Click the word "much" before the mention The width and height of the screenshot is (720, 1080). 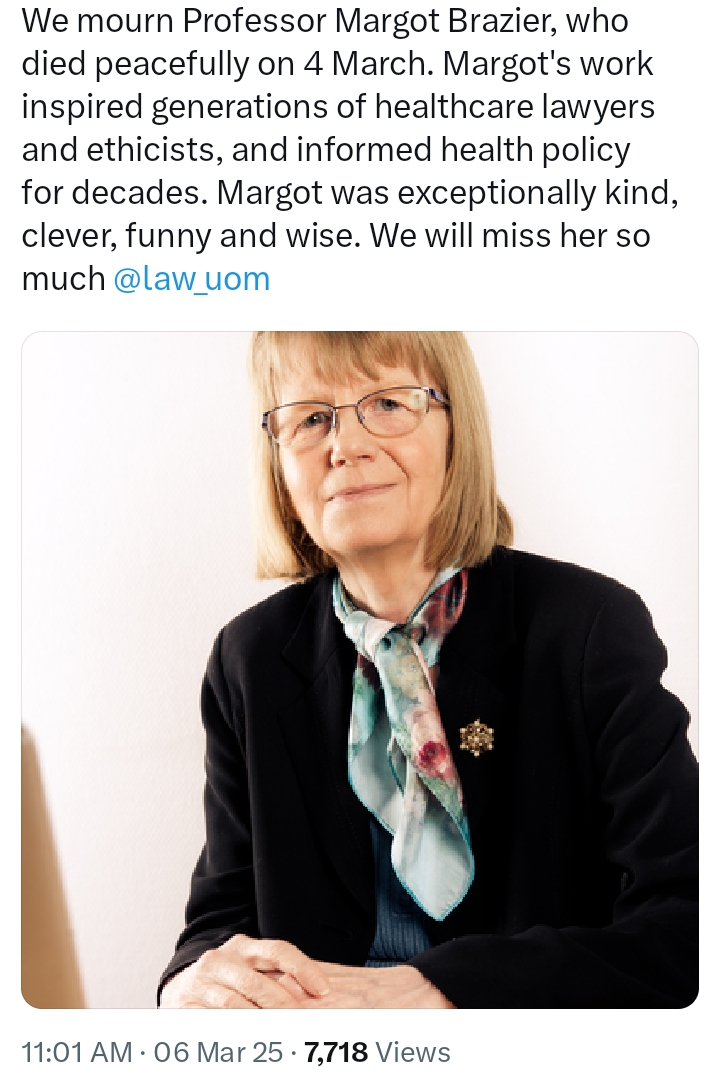(x=63, y=278)
